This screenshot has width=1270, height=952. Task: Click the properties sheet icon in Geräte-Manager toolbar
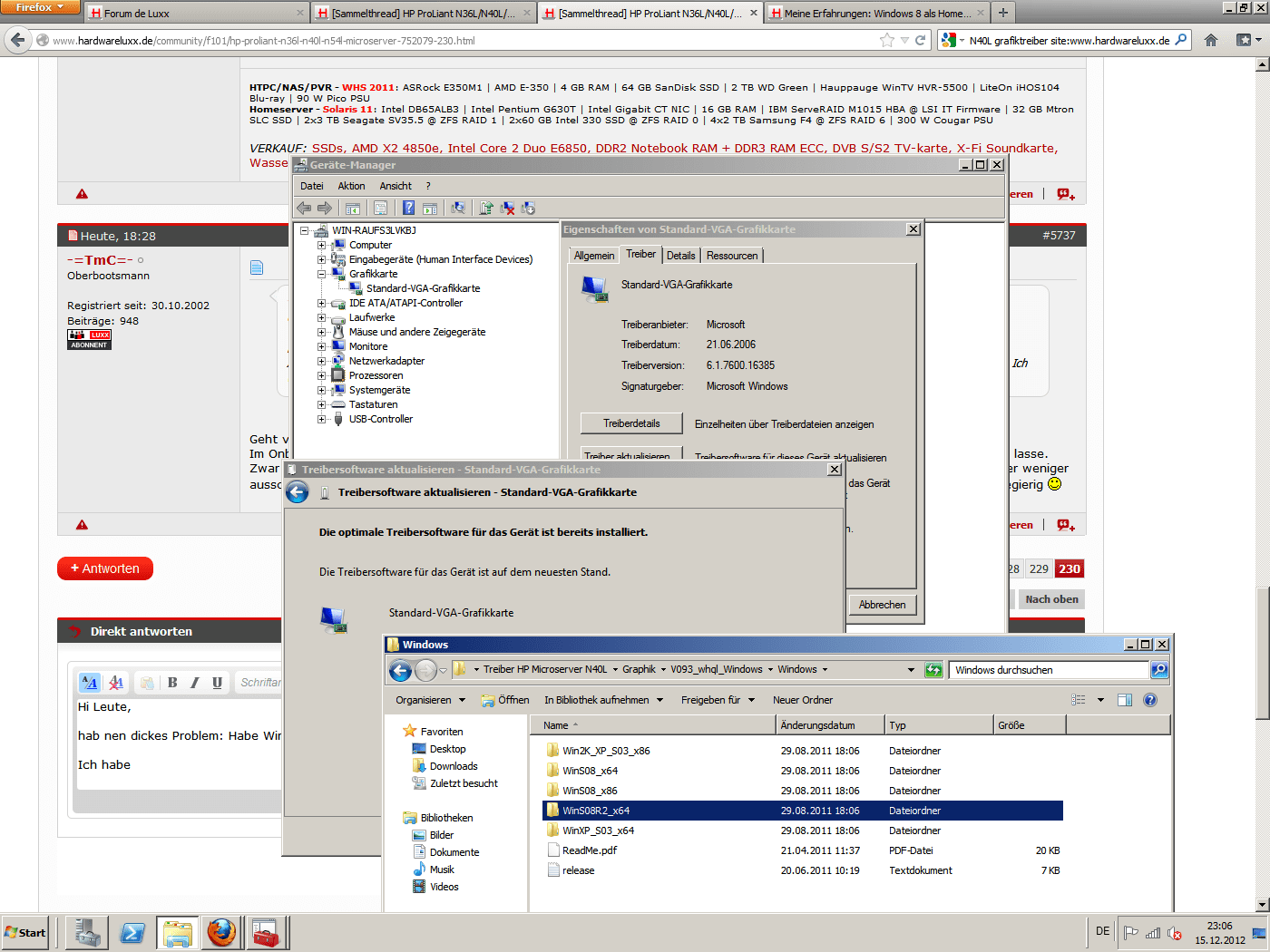tap(380, 208)
